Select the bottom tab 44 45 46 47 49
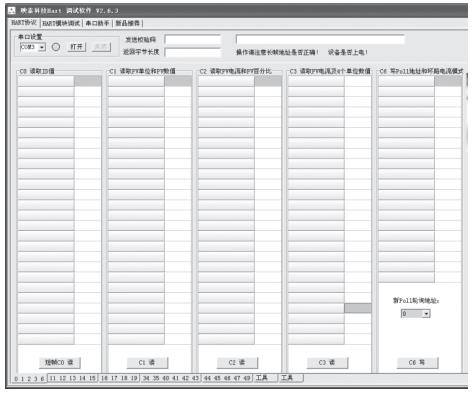 tap(227, 378)
